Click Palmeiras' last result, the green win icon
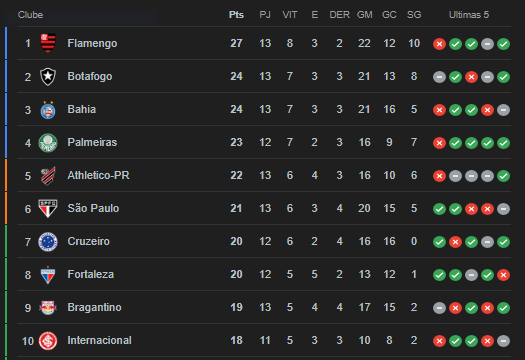 coord(504,143)
